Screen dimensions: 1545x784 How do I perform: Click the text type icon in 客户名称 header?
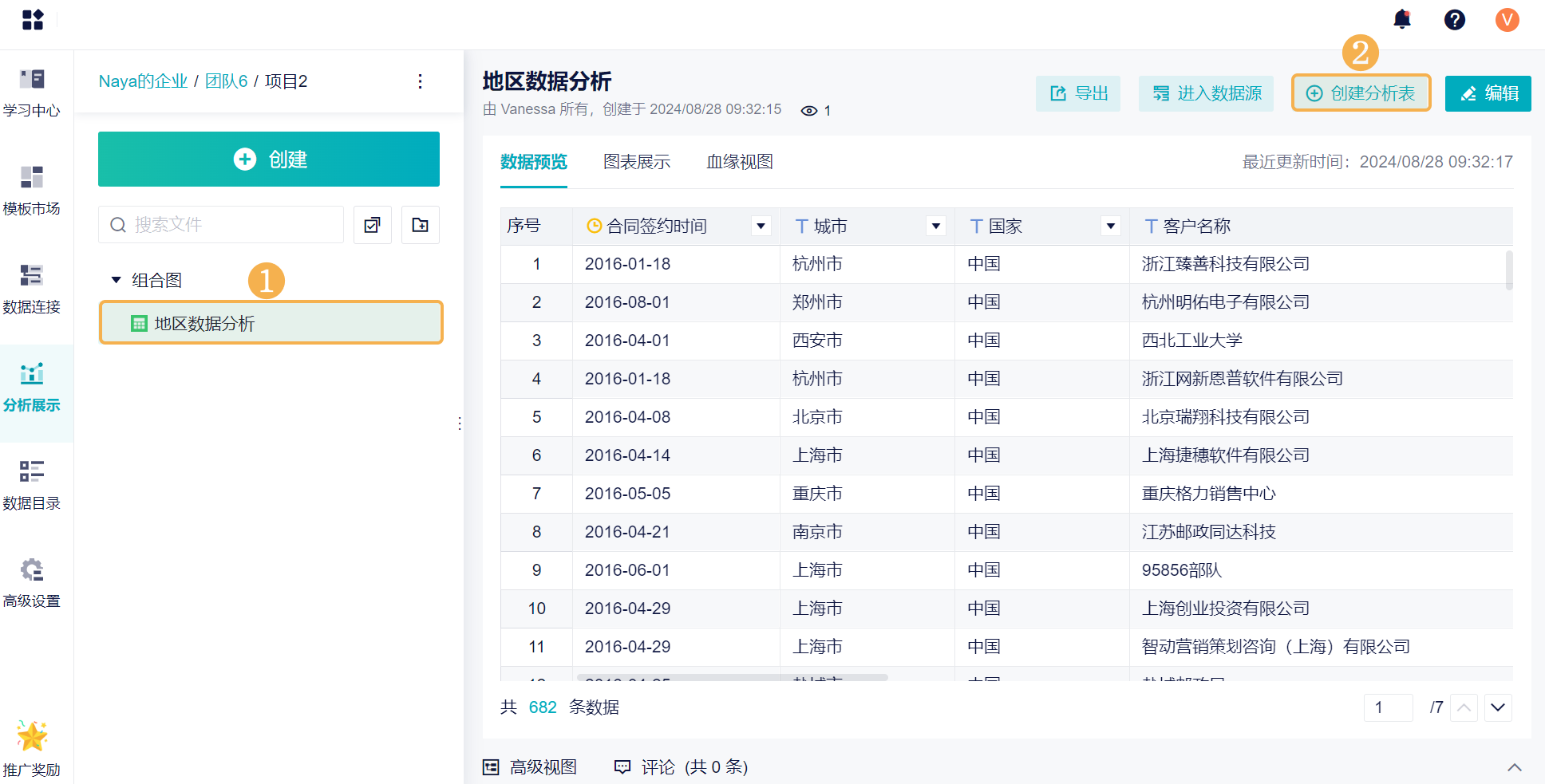1152,226
